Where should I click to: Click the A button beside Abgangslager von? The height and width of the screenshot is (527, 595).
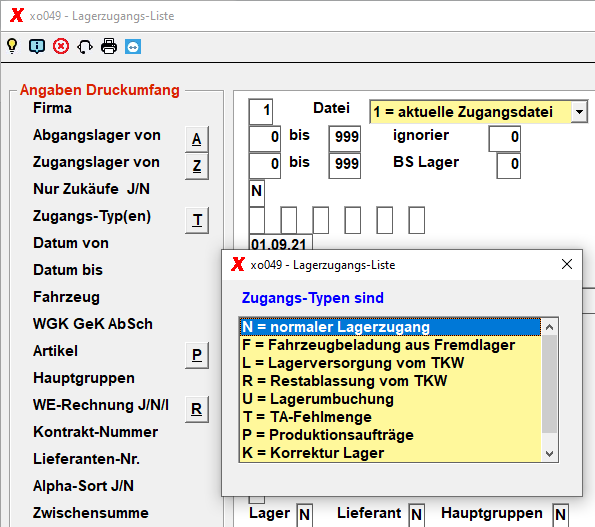[197, 139]
